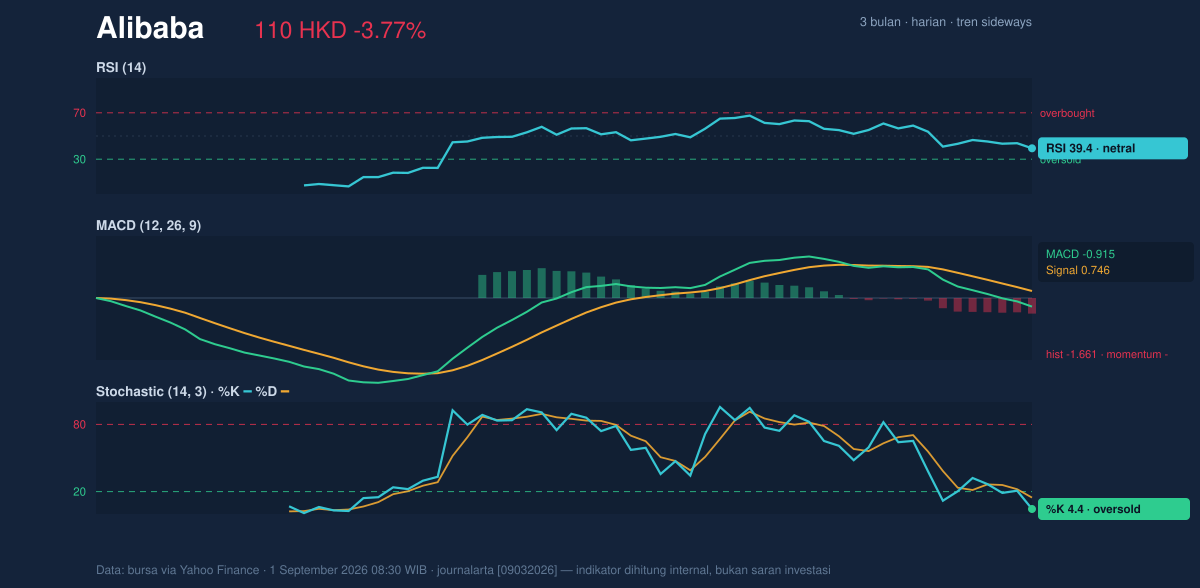Click the 'RSI 39.4 · netral' badge
Screen dimensions: 1200x588
click(x=1113, y=148)
